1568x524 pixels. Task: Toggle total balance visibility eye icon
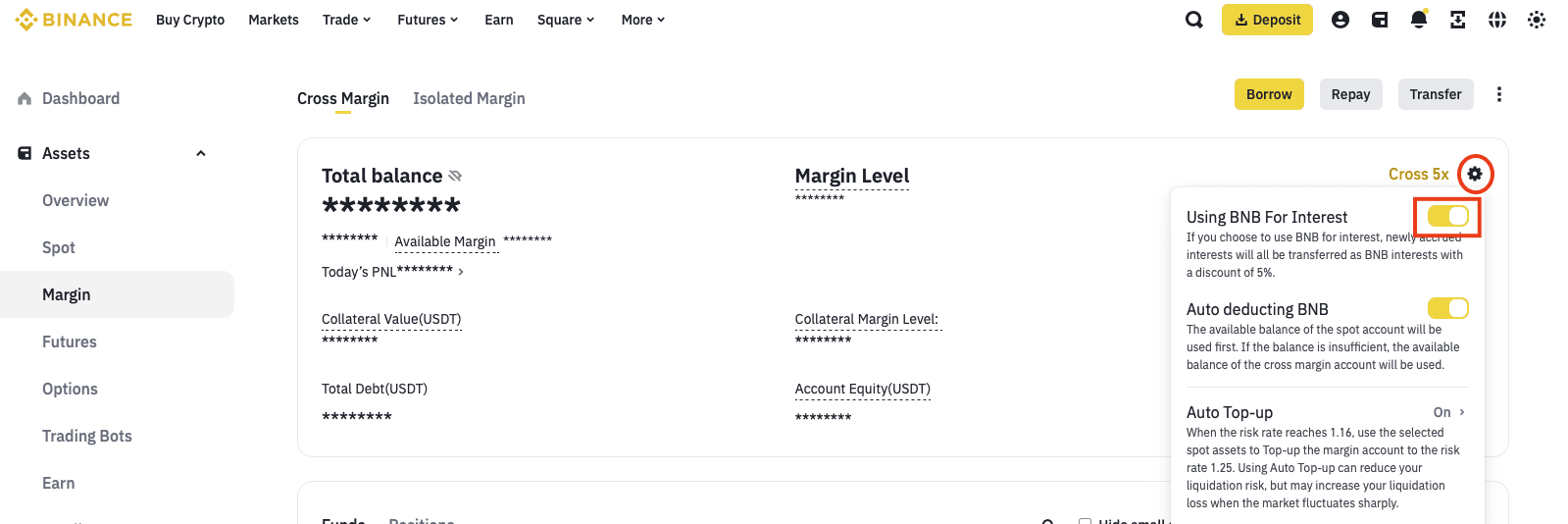click(455, 176)
